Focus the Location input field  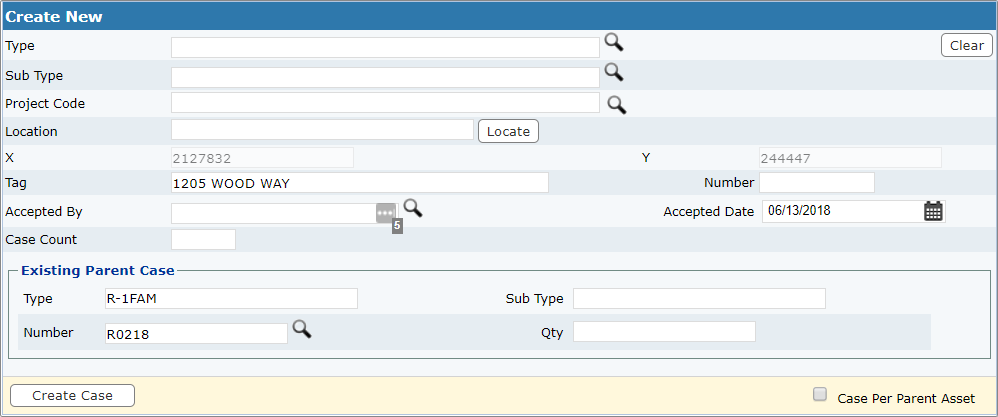[323, 130]
